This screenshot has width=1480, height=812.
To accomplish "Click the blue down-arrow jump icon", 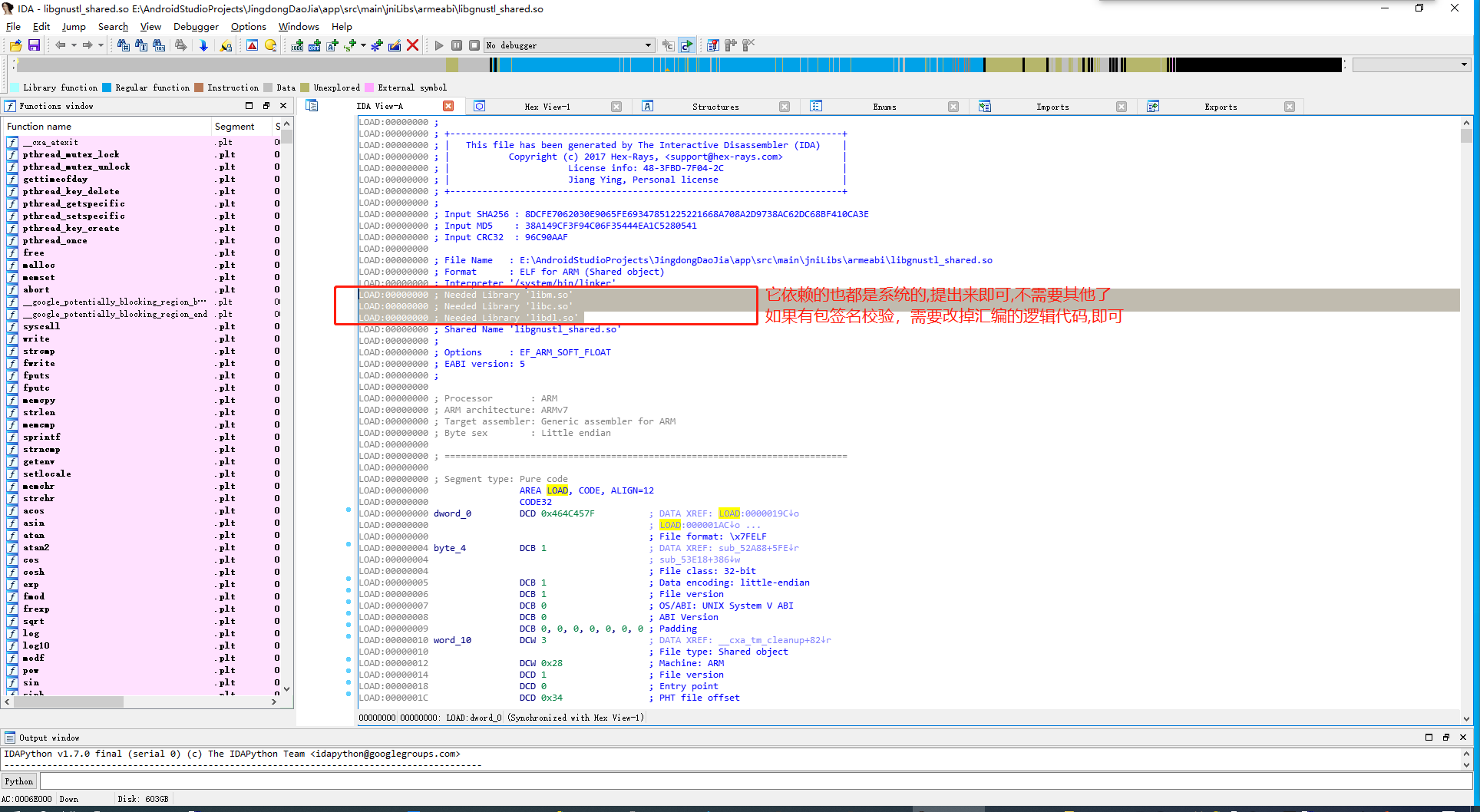I will coord(203,45).
